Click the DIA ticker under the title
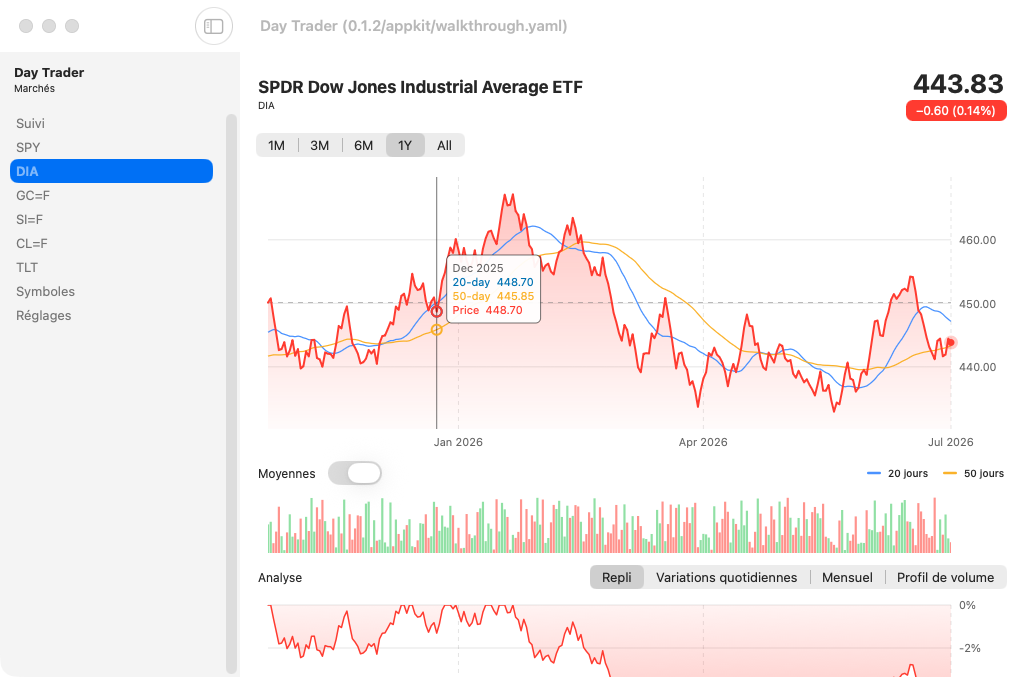The width and height of the screenshot is (1024, 677). tap(266, 106)
